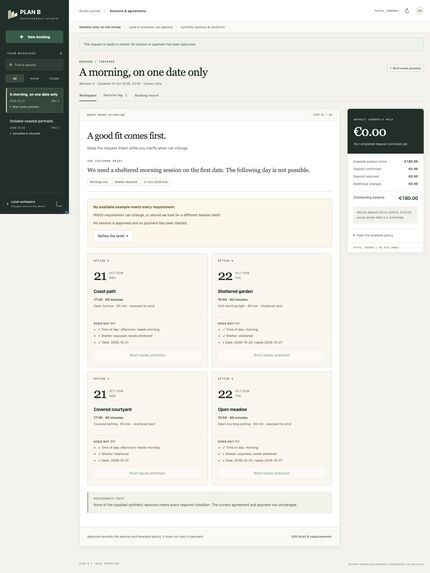Click the Sessions & agreements breadcrumb
430x573 pixels.
coord(128,11)
